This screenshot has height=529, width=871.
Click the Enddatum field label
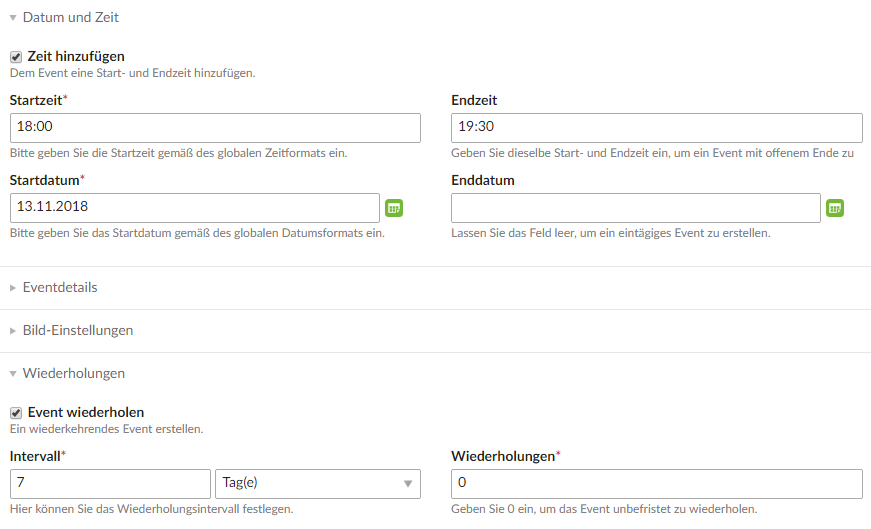point(483,181)
